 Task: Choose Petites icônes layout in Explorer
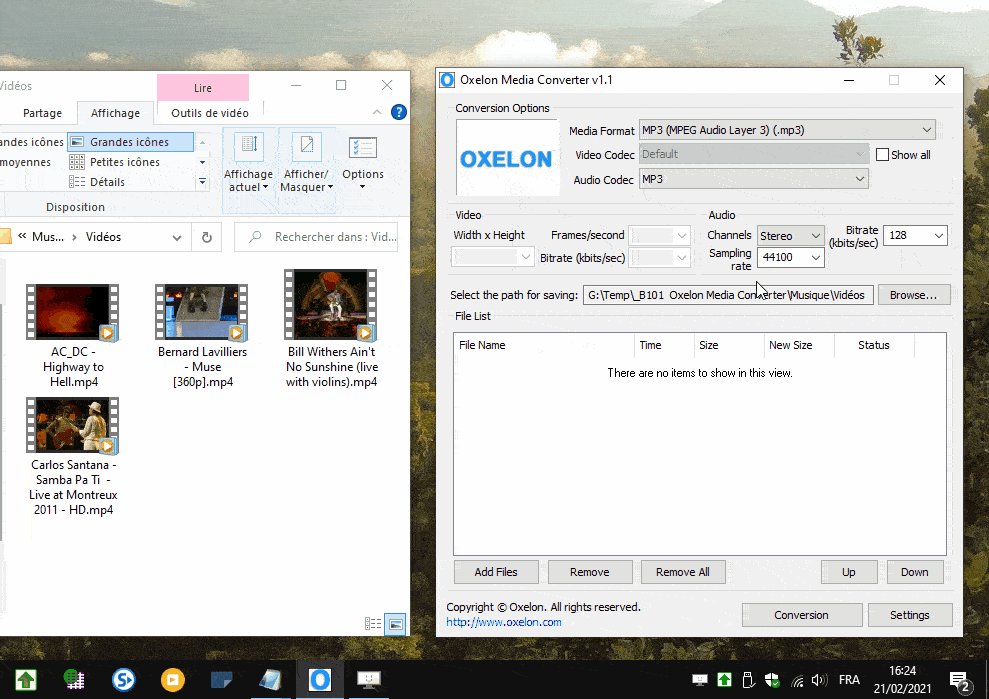pyautogui.click(x=125, y=162)
